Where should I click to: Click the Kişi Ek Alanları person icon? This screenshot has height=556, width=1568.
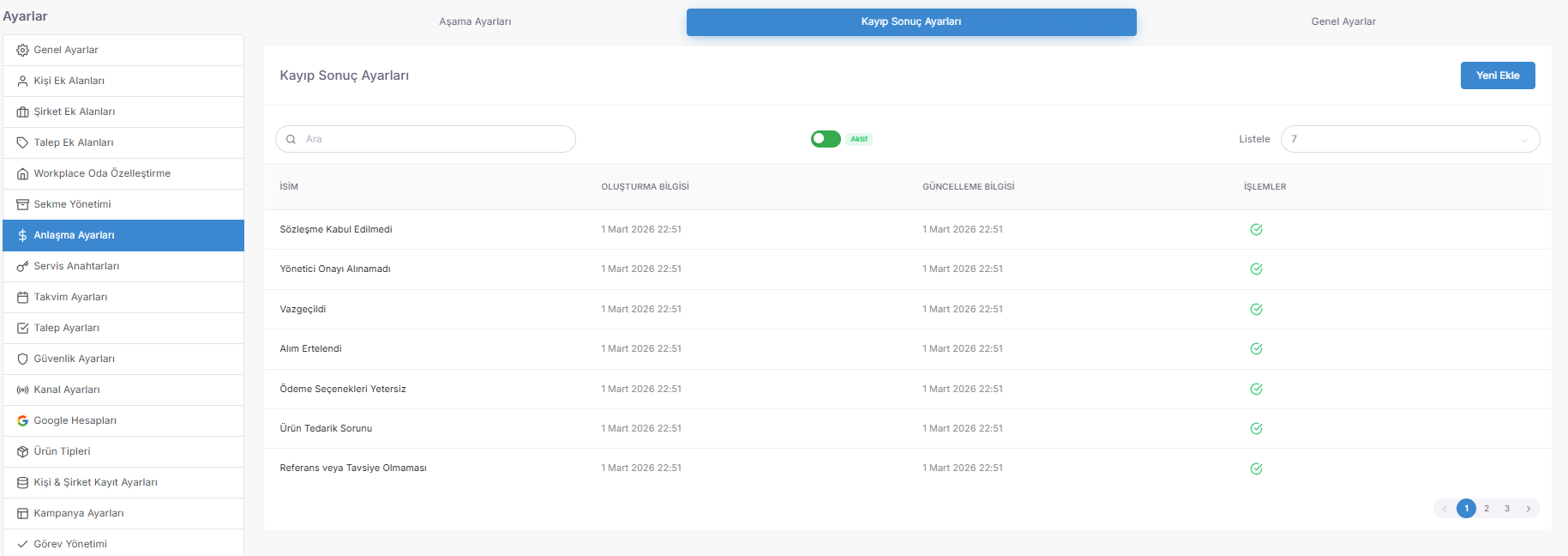pos(22,81)
